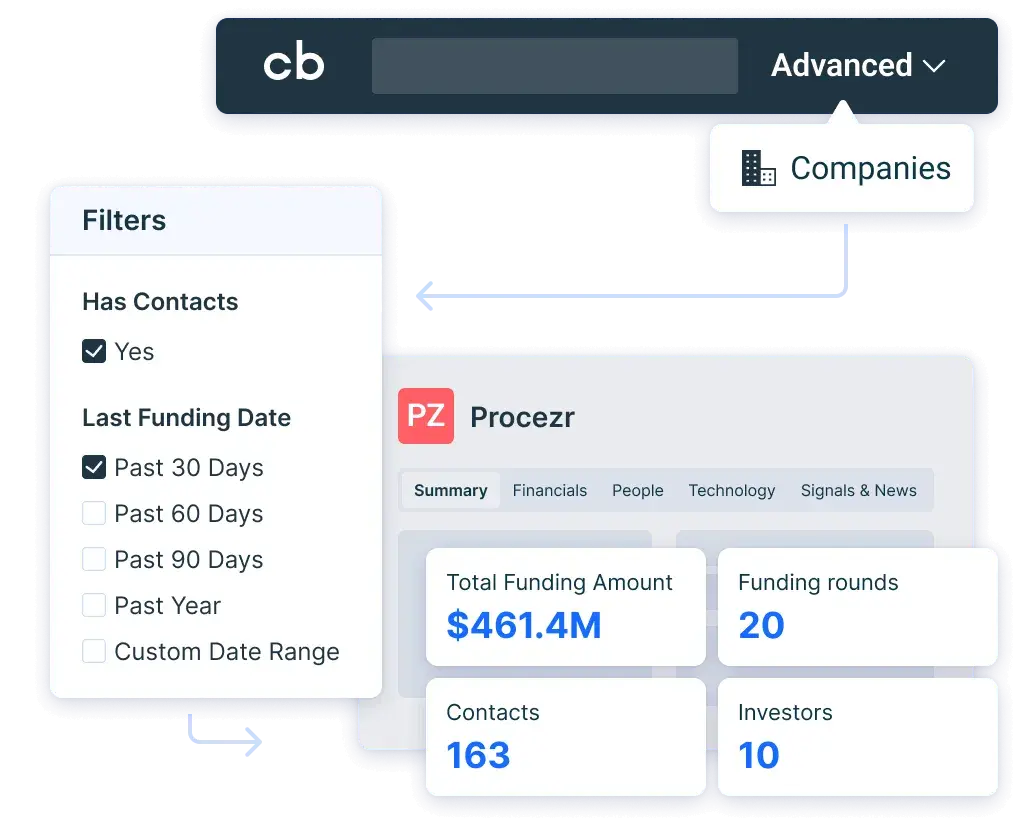Click the 20 funding rounds value
The height and width of the screenshot is (840, 1024).
pyautogui.click(x=761, y=626)
